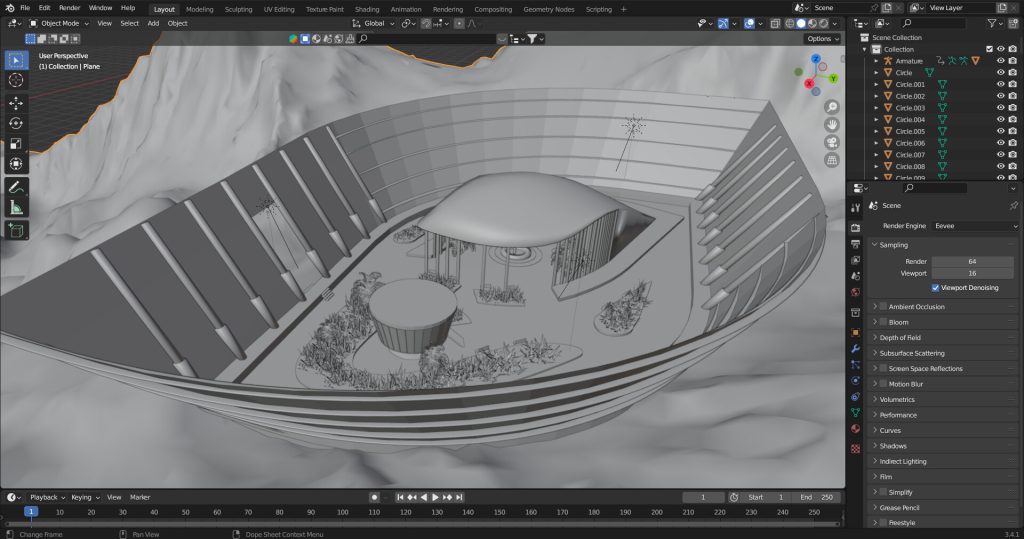
Task: Open the Render menu
Action: [x=69, y=8]
